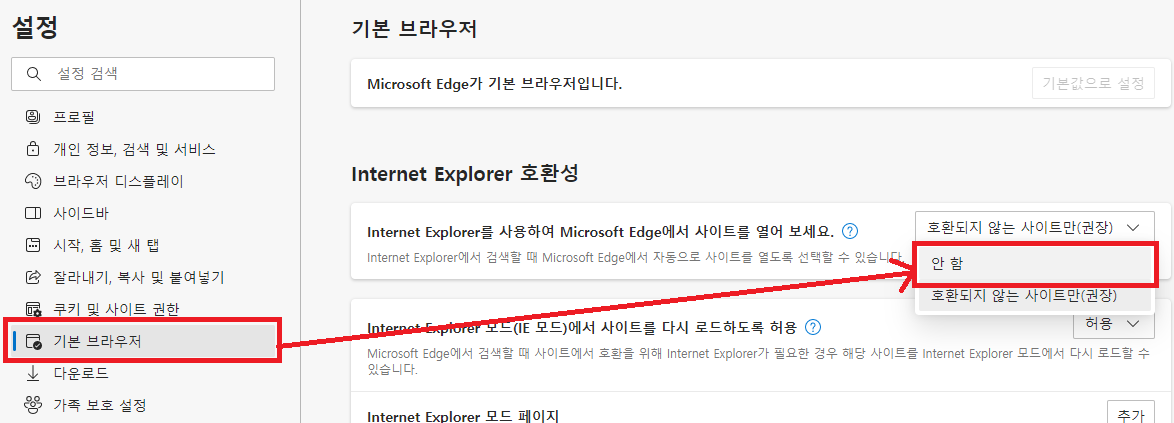This screenshot has width=1174, height=423.
Task: Click the Internet Explorer 모드 페이지 label
Action: click(463, 416)
